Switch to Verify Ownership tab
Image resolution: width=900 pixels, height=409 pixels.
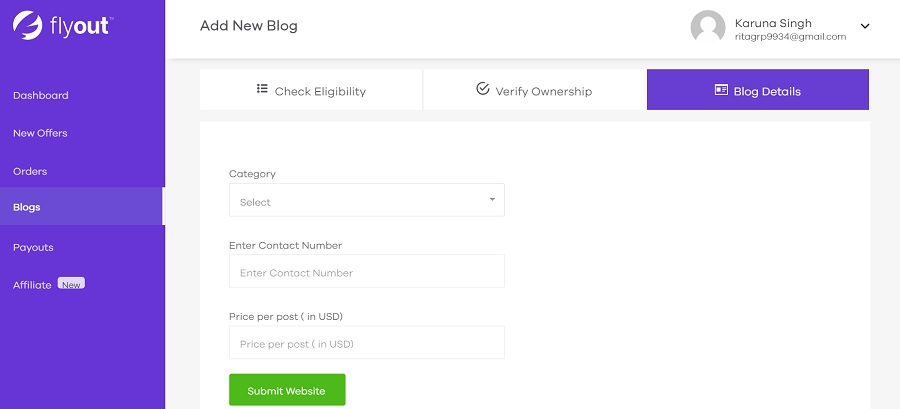click(x=534, y=90)
